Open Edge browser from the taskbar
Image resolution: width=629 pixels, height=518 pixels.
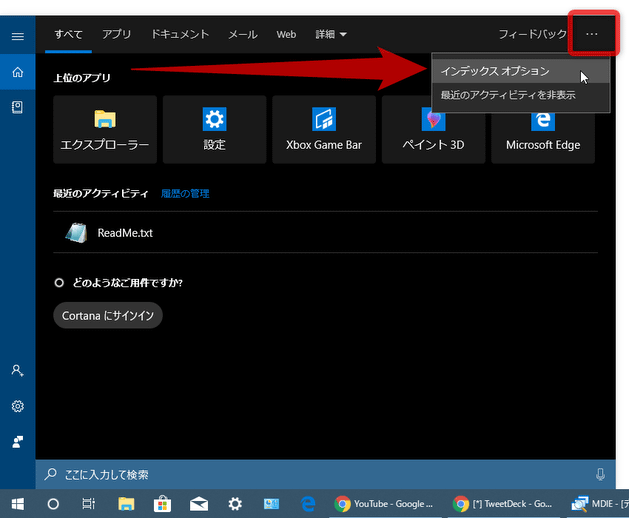tap(308, 504)
